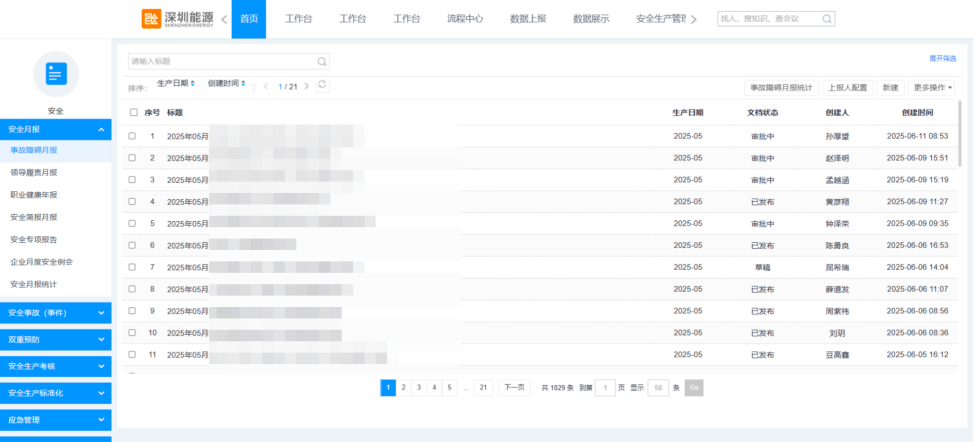This screenshot has height=442, width=974.
Task: Open 领导履责月报 in the sidebar
Action: pyautogui.click(x=34, y=173)
